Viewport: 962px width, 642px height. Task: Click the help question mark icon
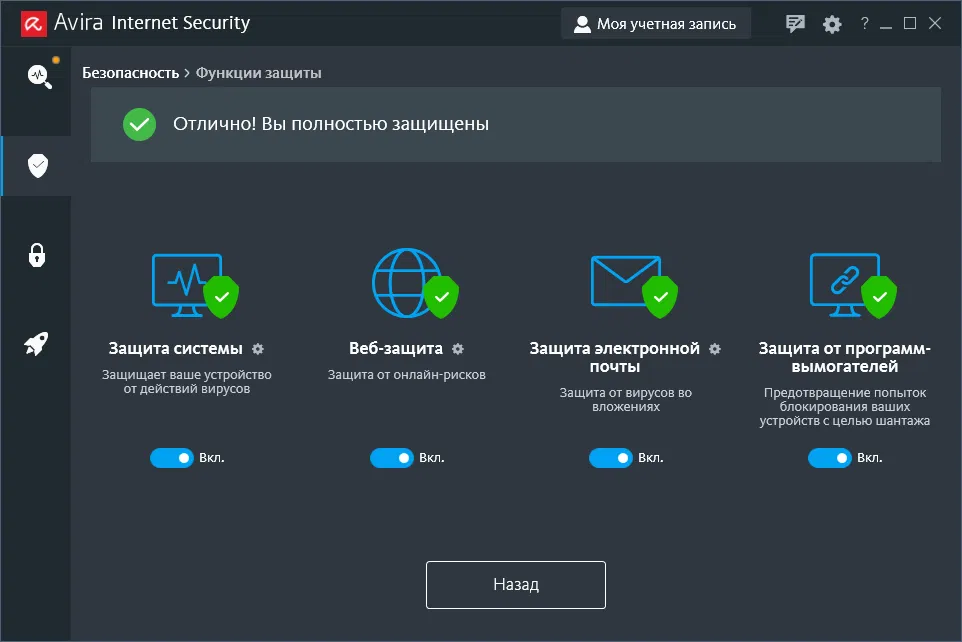coord(863,24)
